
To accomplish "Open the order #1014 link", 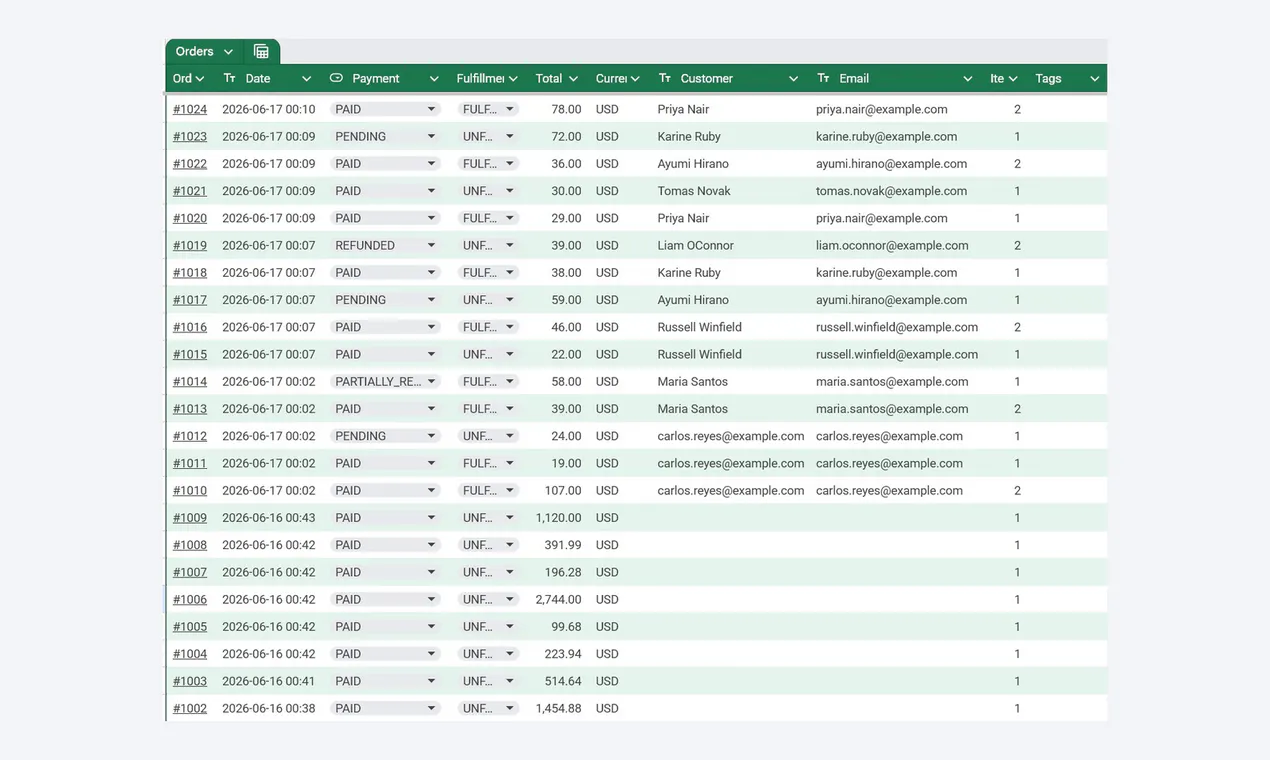I will (x=190, y=382).
